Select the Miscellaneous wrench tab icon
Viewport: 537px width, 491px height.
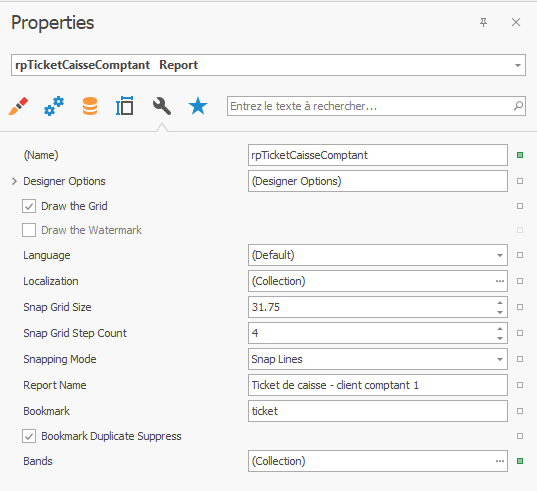(x=162, y=106)
